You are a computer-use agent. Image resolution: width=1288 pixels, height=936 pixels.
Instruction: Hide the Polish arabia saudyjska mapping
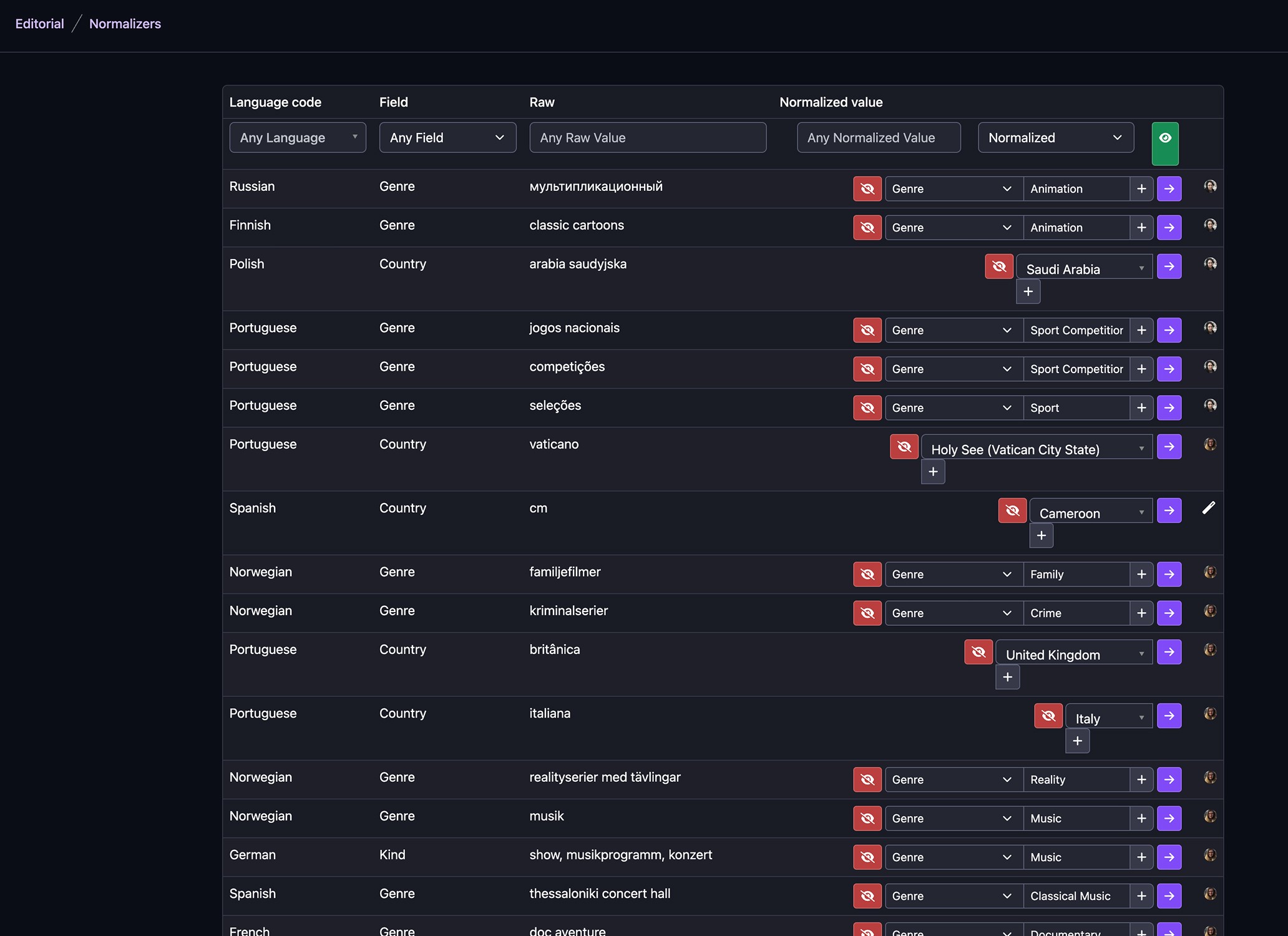click(x=999, y=266)
